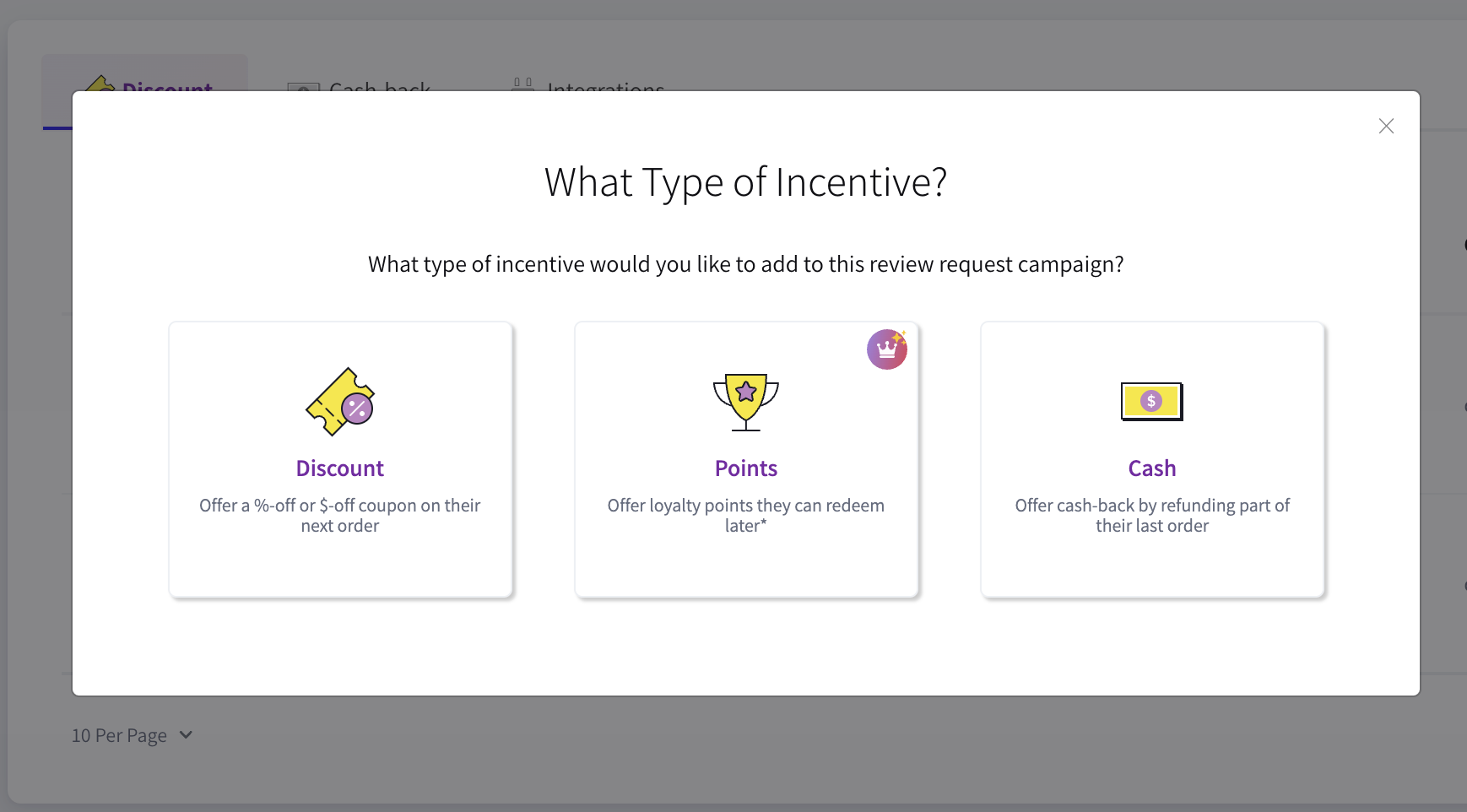Click the premium crown badge on Points
This screenshot has width=1467, height=812.
tap(887, 349)
